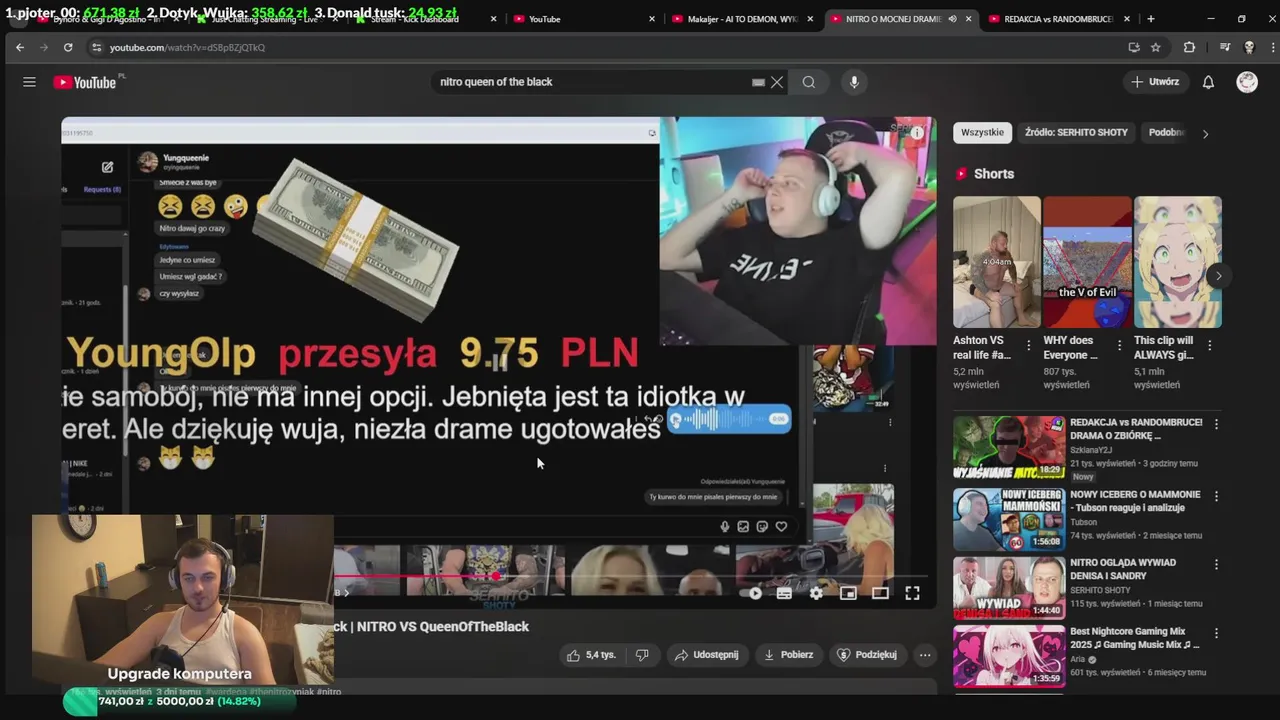Open the REDAKCJA vs RANDOMBRUCE video title
The width and height of the screenshot is (1280, 720).
(1136, 429)
